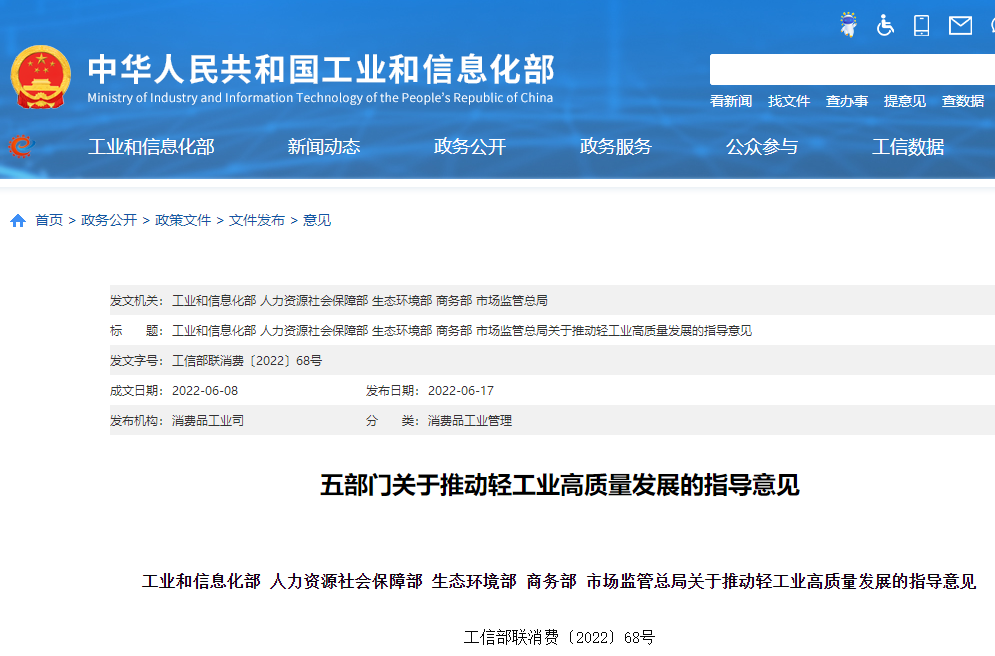
Task: Click the 成文日期 label
Action: (135, 391)
